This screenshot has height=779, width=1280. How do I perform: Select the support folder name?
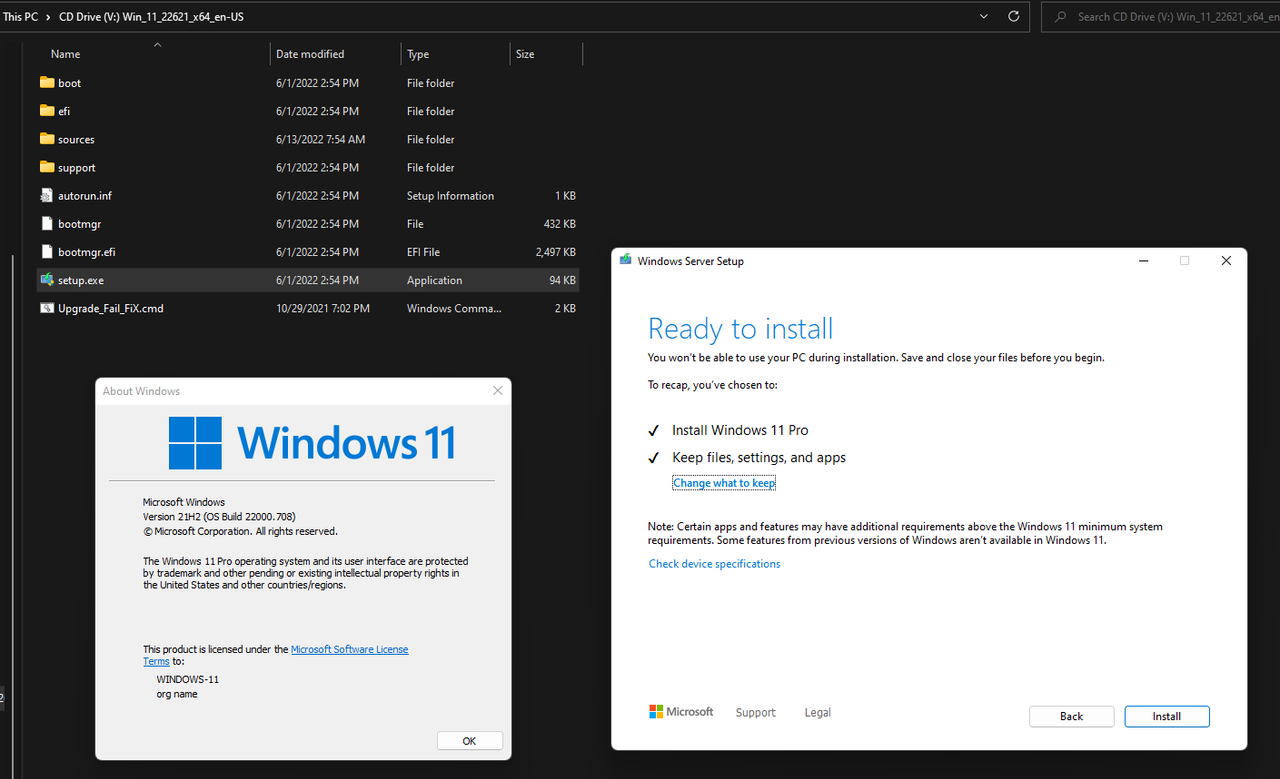[77, 167]
